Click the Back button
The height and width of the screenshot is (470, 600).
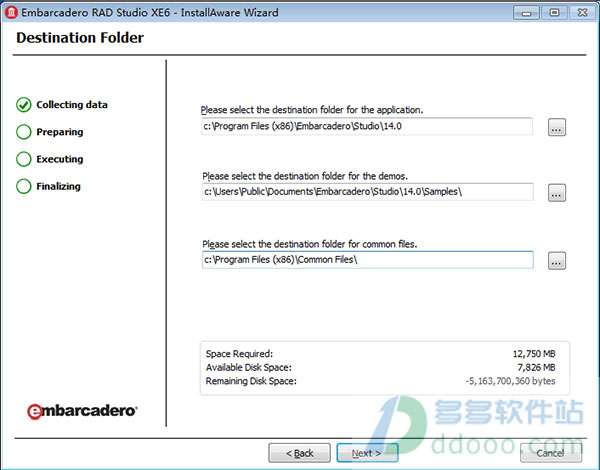(300, 453)
